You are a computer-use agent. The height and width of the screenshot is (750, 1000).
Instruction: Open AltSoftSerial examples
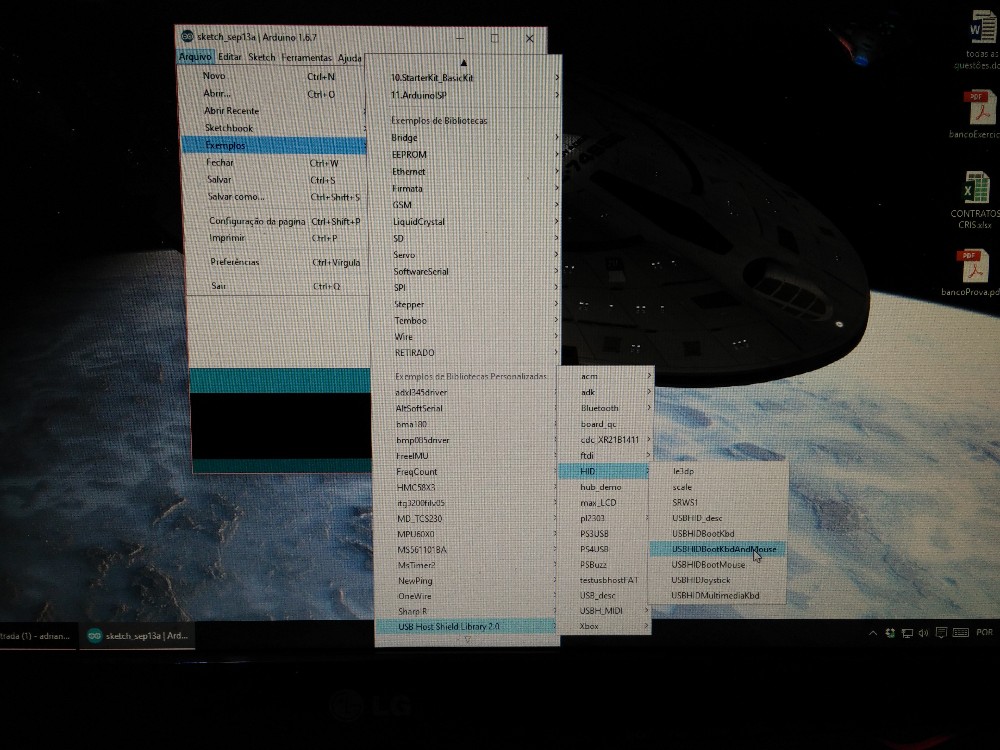466,409
